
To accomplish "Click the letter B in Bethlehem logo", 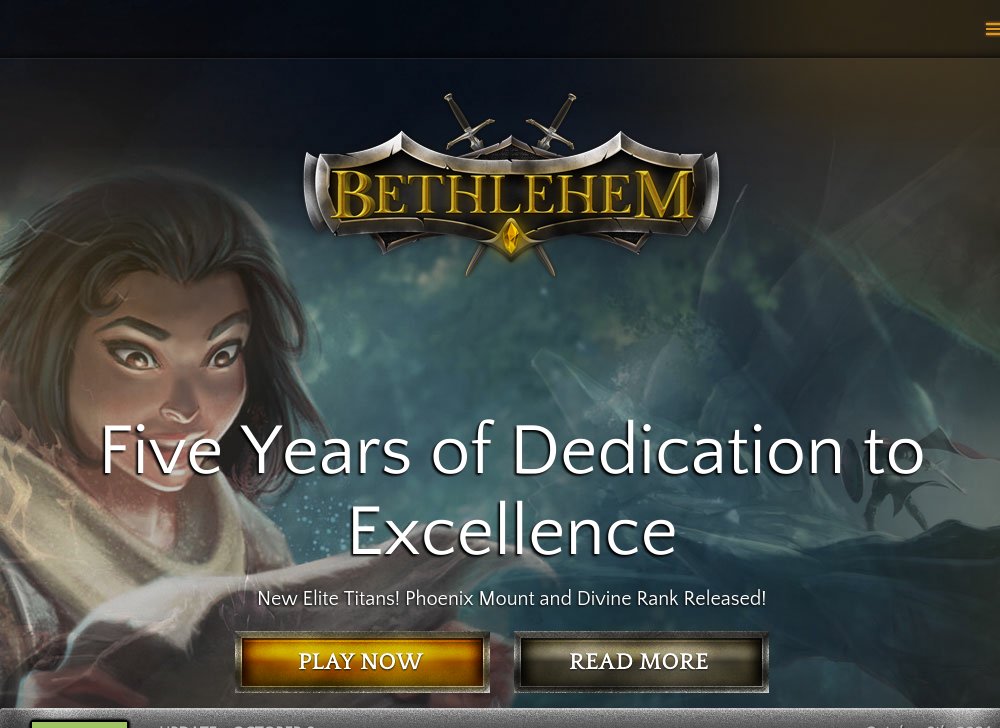I will click(x=353, y=194).
